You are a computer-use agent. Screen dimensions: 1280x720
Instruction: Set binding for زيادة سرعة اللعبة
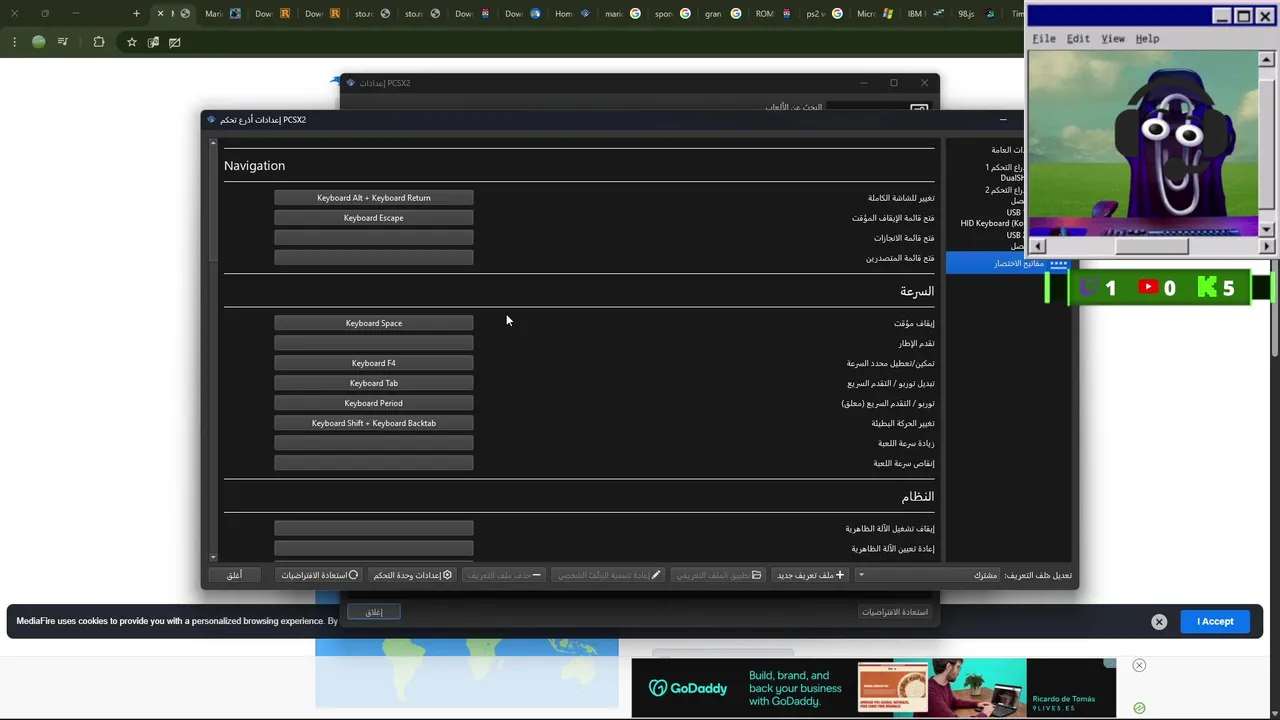pyautogui.click(x=374, y=443)
